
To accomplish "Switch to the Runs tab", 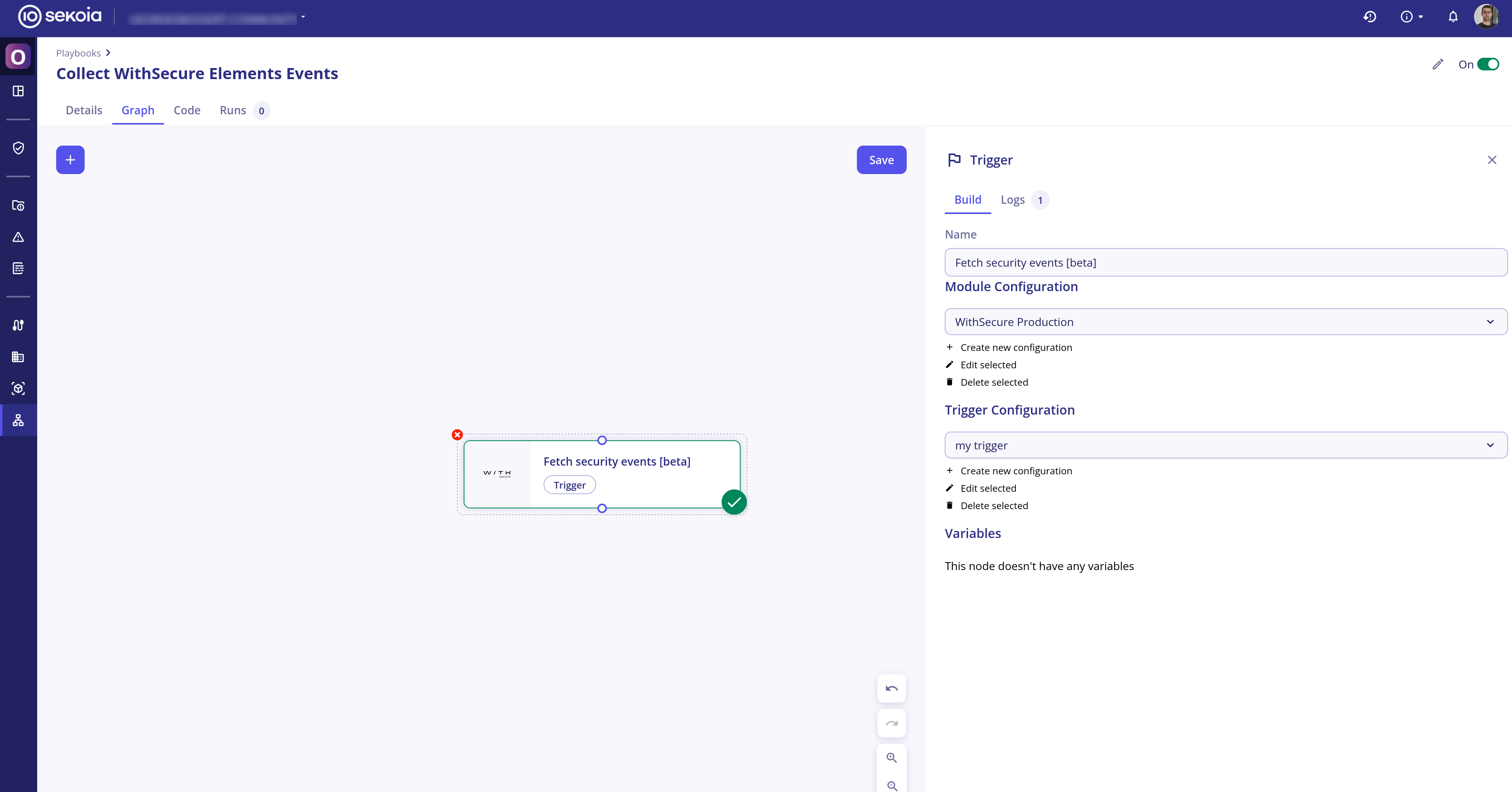I will pos(233,110).
